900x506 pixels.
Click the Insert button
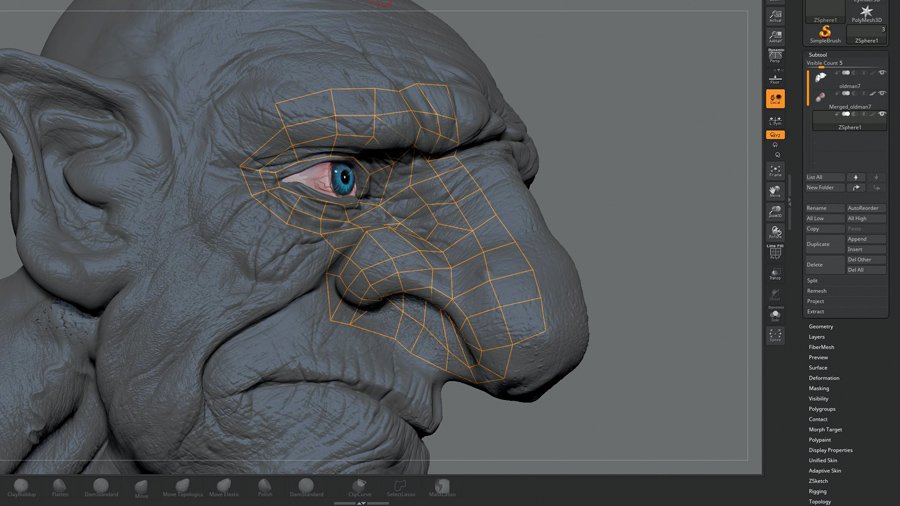point(866,250)
